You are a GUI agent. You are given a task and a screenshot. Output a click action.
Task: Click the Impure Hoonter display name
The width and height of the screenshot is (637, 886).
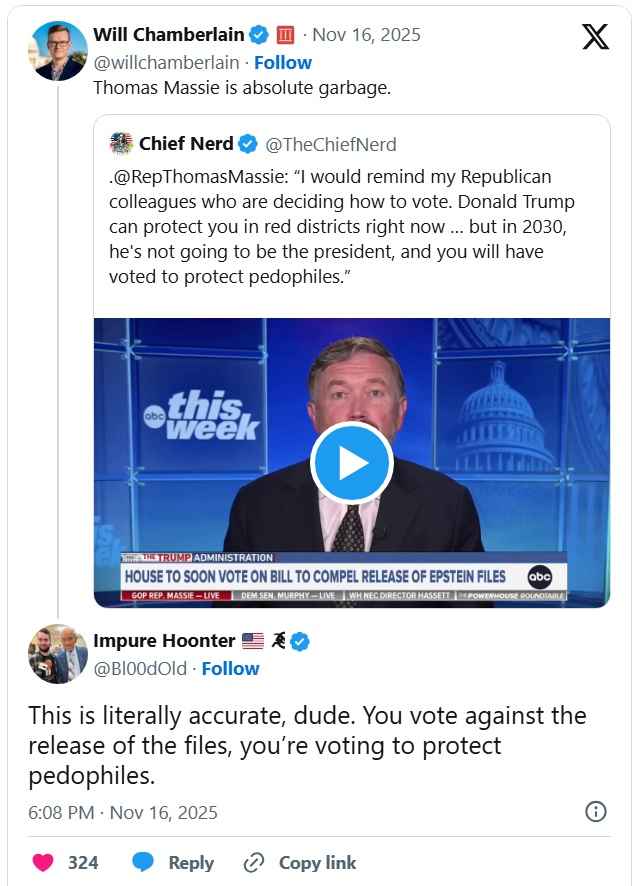pyautogui.click(x=164, y=641)
